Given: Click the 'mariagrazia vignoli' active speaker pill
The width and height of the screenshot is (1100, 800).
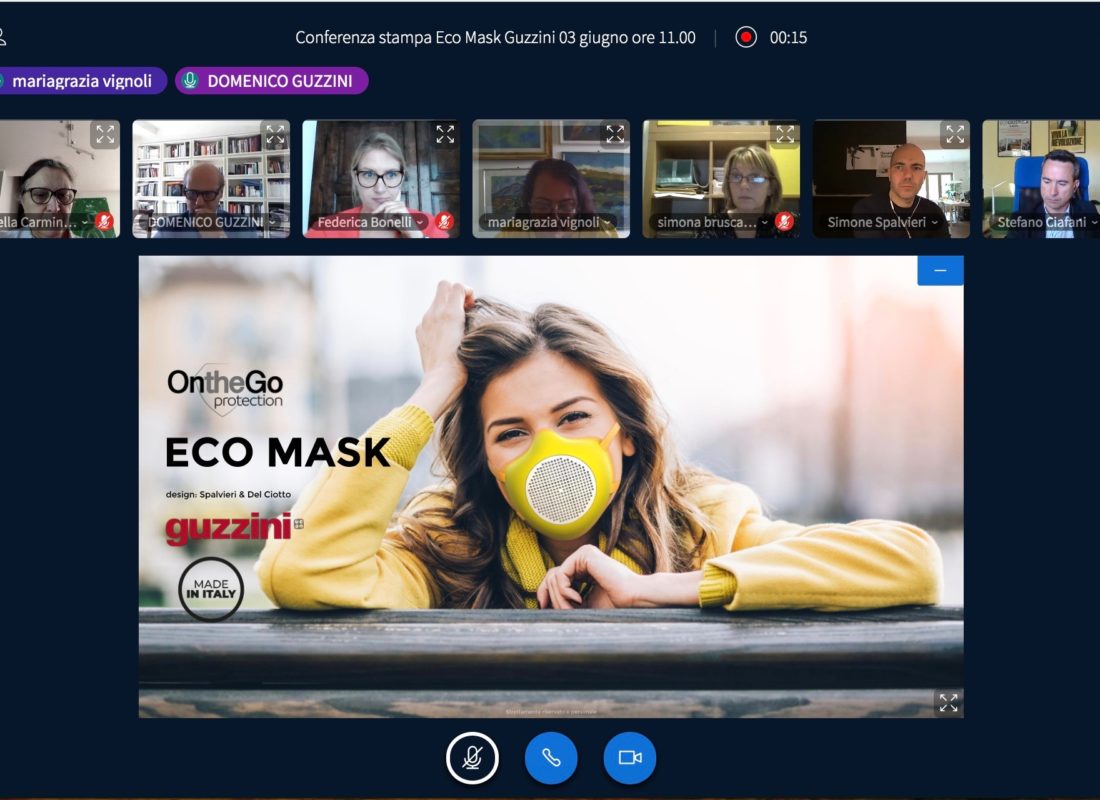Looking at the screenshot, I should [82, 81].
